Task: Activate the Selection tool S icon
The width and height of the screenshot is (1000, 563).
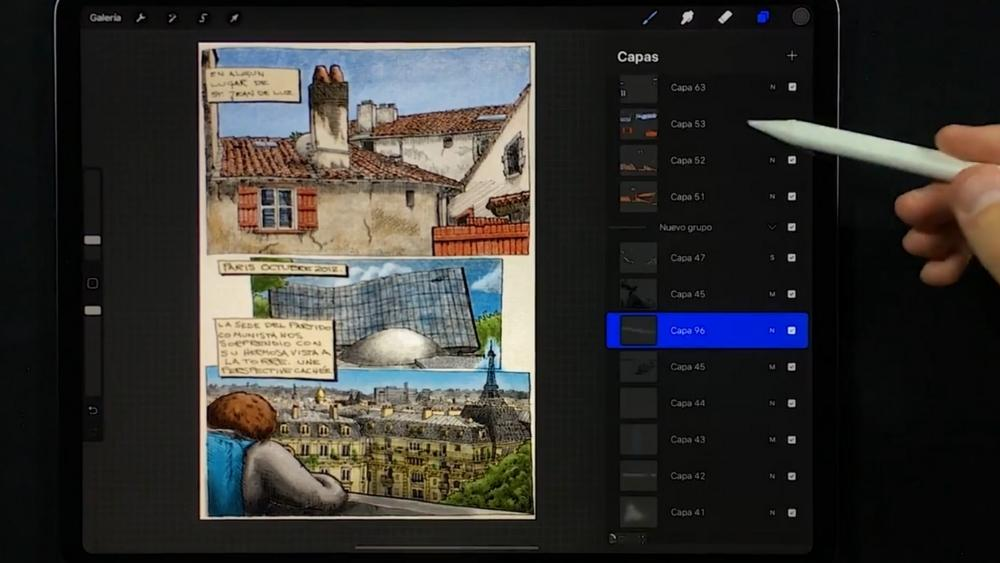Action: (x=203, y=18)
